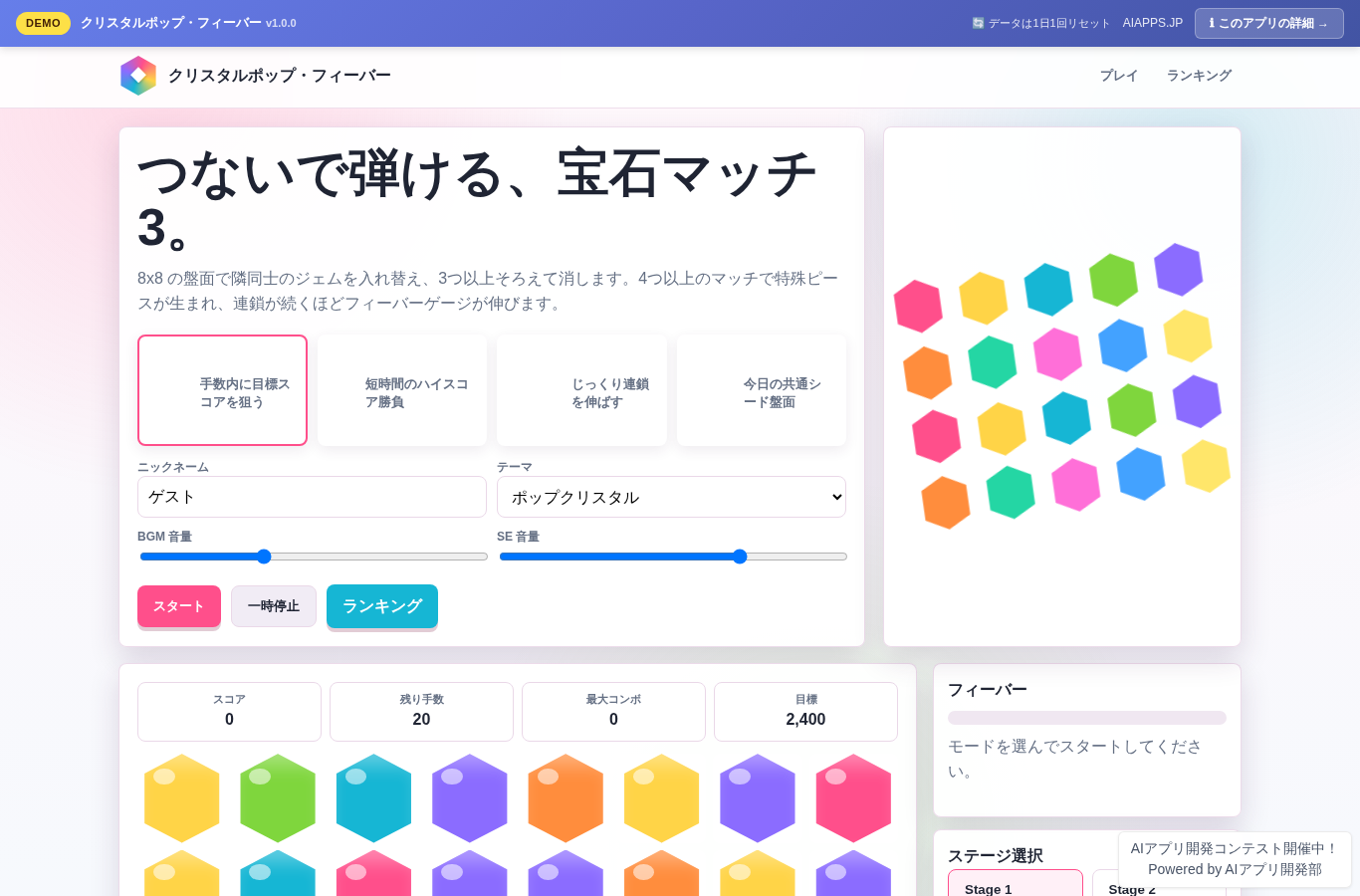Screen dimensions: 1360x896
Task: Pick the じっくり連鎖を伸ばす mode card
Action: [x=581, y=390]
